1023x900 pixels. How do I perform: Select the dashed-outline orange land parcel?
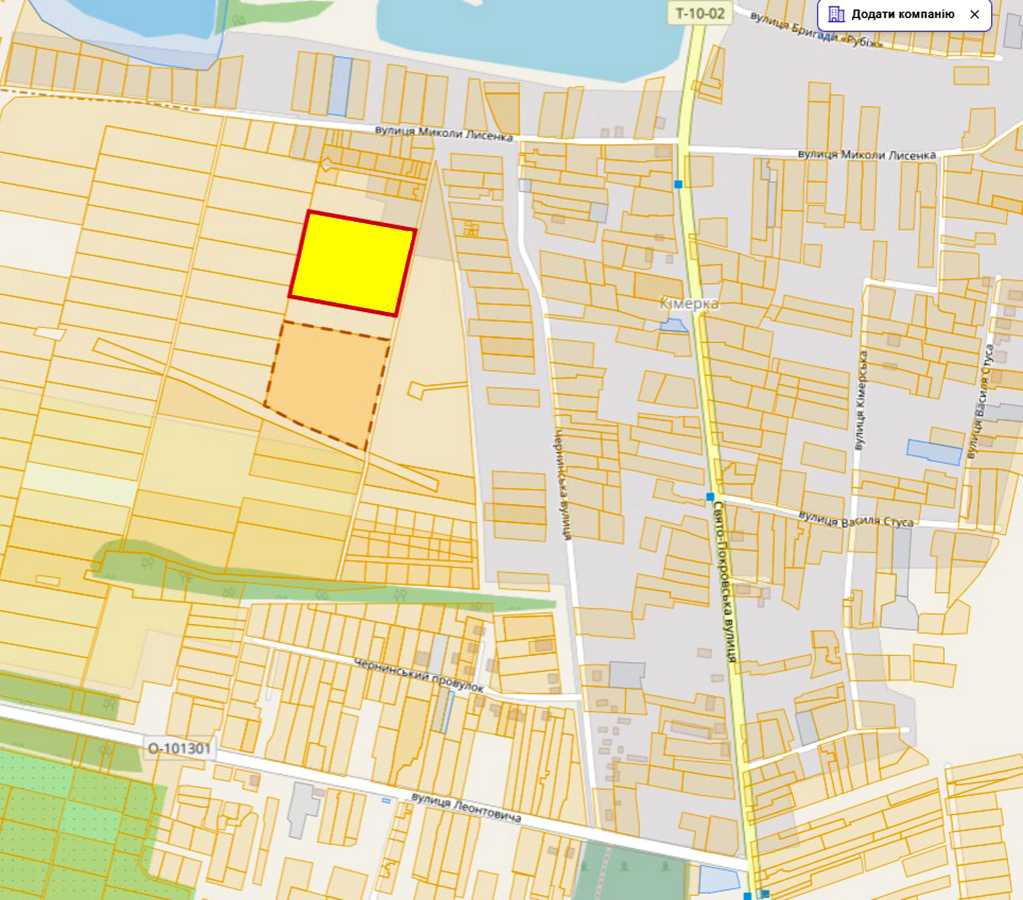pyautogui.click(x=328, y=386)
